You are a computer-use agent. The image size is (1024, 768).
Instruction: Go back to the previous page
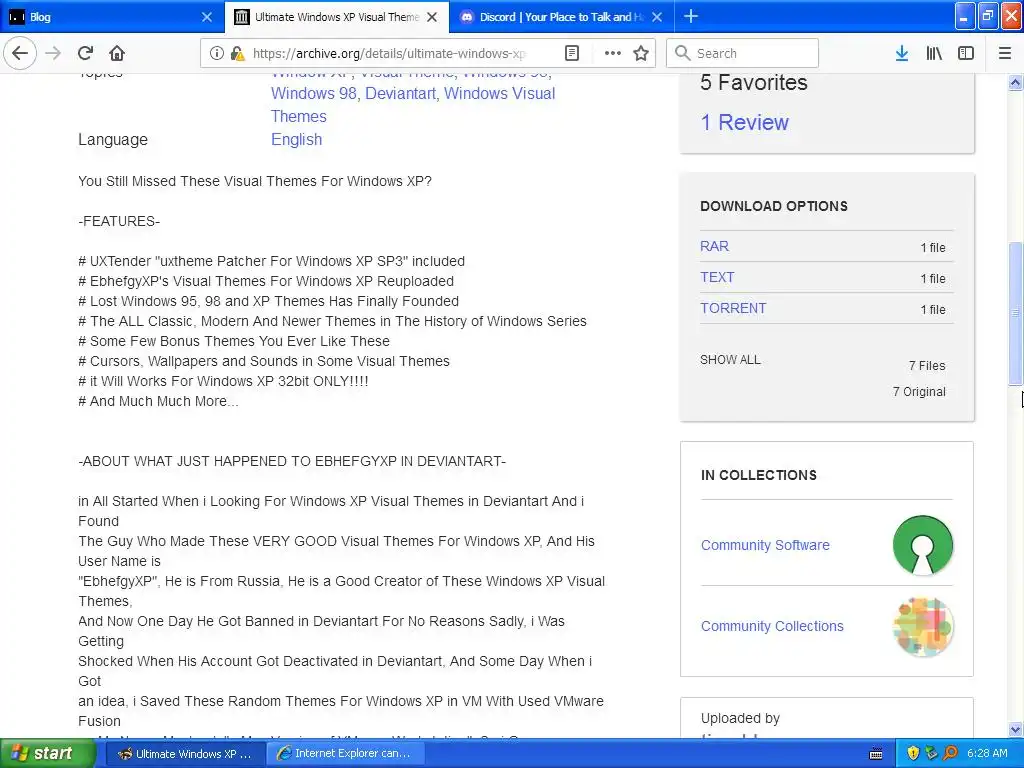tap(20, 53)
